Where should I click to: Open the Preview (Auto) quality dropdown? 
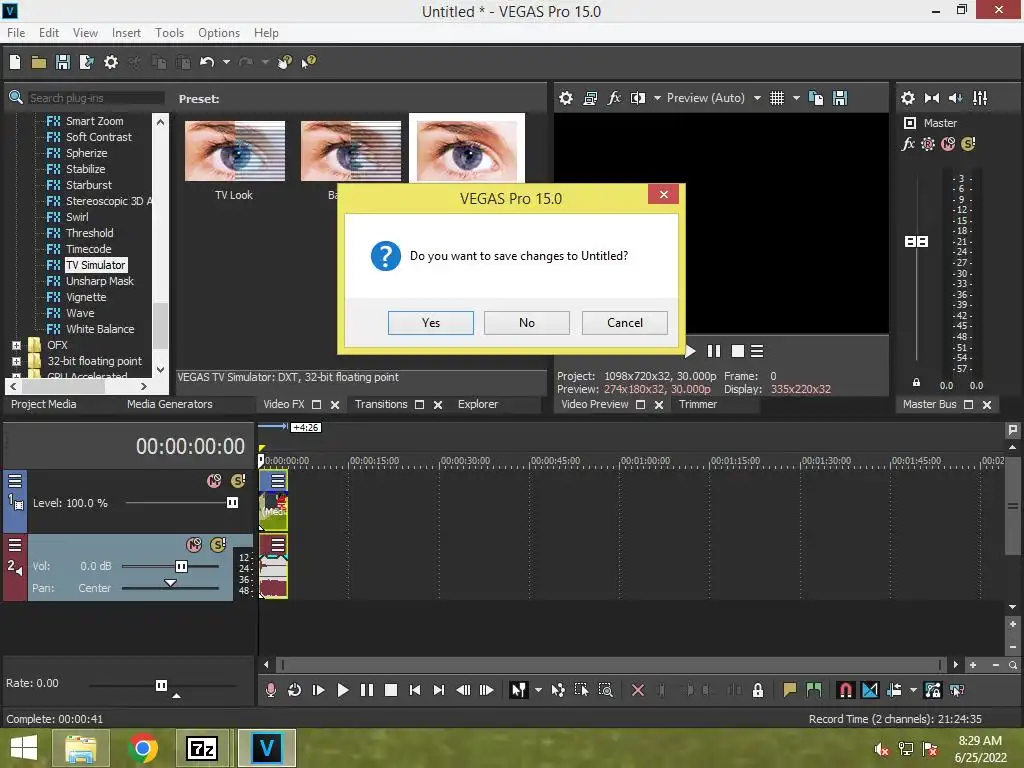757,98
